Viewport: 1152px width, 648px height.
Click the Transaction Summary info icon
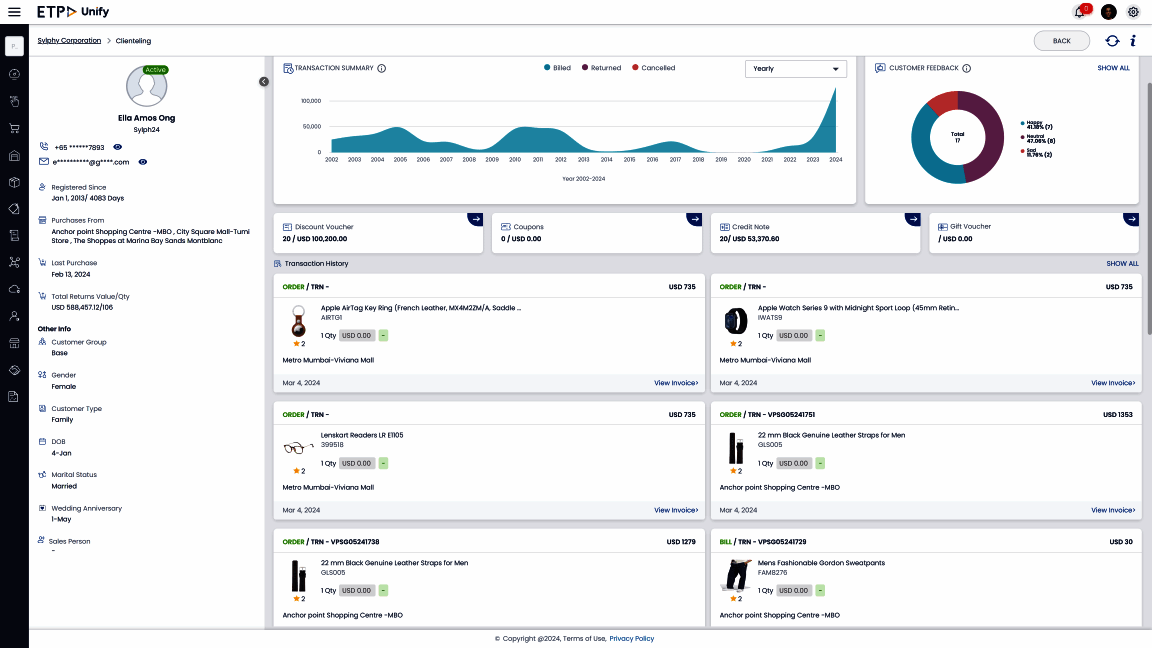coord(383,67)
